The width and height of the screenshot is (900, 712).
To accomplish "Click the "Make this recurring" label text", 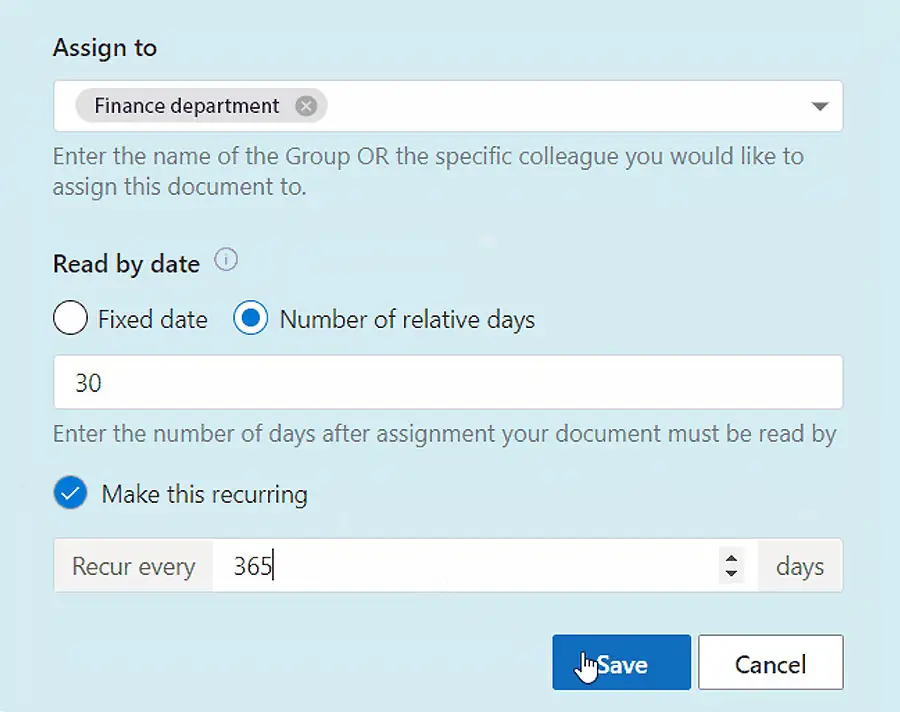I will [x=204, y=494].
